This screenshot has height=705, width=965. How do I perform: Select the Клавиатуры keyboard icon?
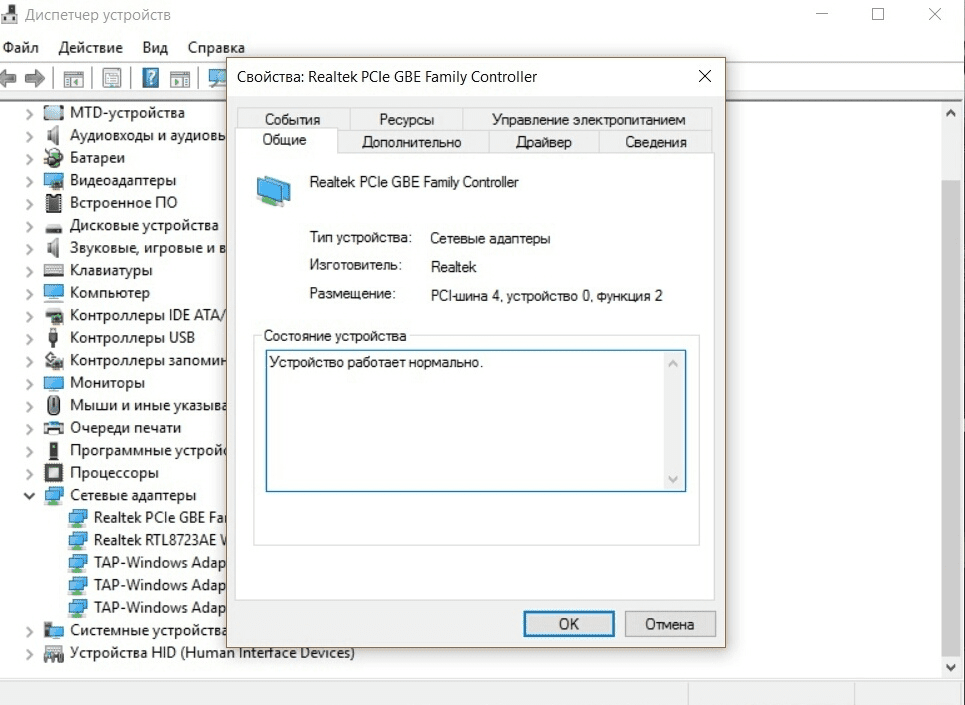point(54,270)
